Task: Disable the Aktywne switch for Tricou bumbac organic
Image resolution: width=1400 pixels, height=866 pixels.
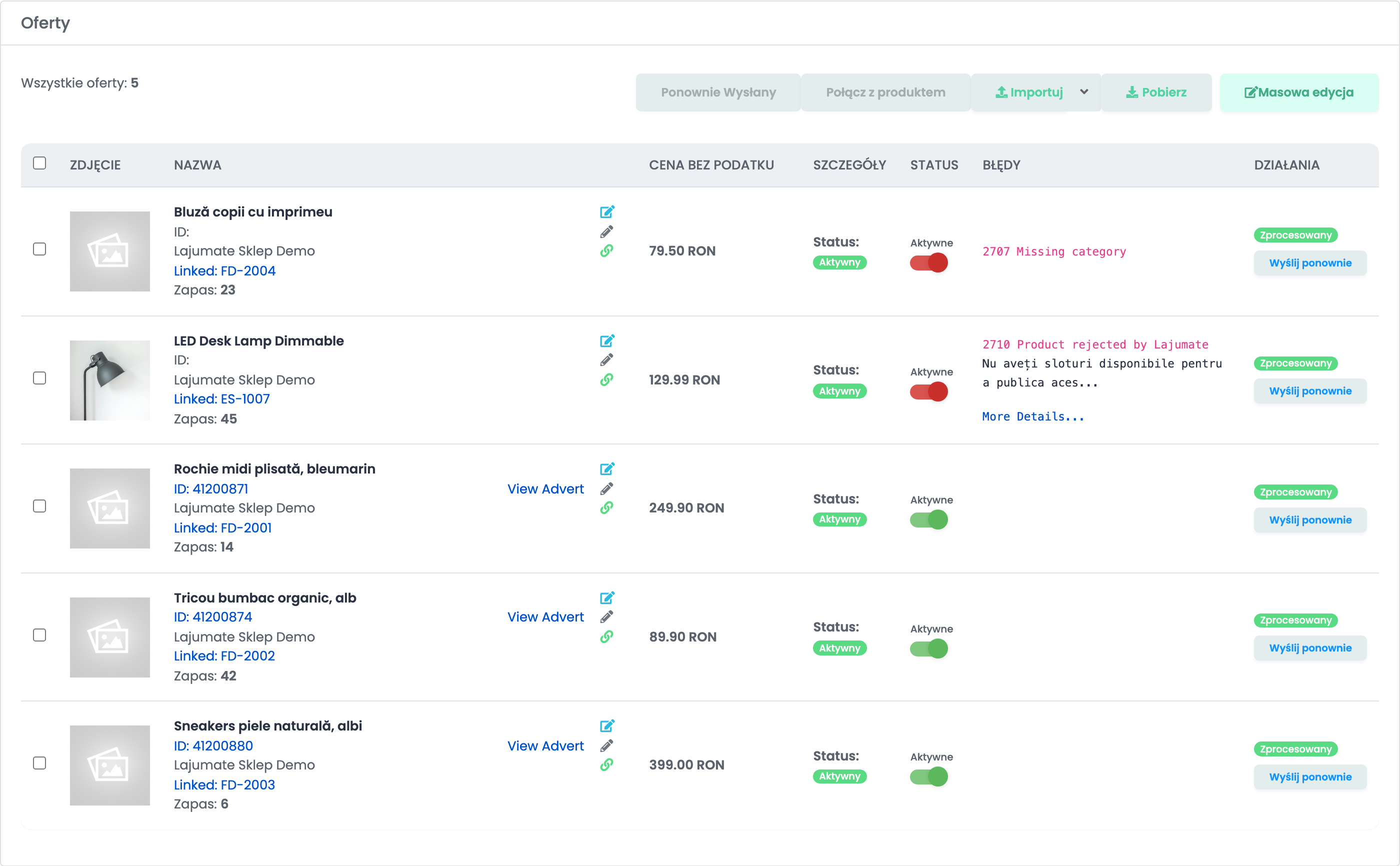Action: [x=928, y=649]
